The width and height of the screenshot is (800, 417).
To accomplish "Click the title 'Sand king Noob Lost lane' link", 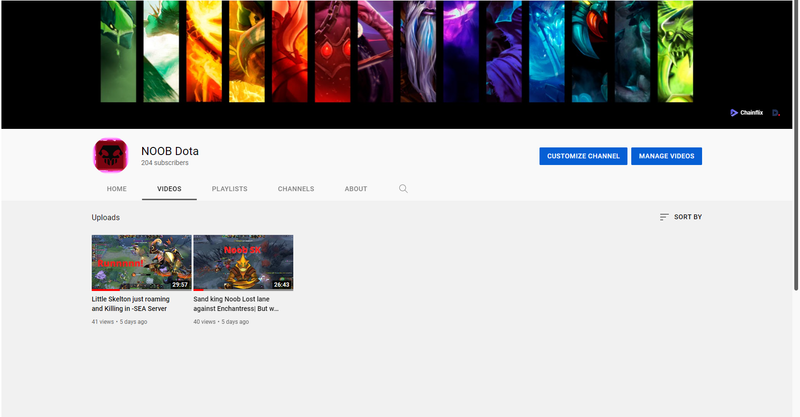I will click(x=236, y=304).
